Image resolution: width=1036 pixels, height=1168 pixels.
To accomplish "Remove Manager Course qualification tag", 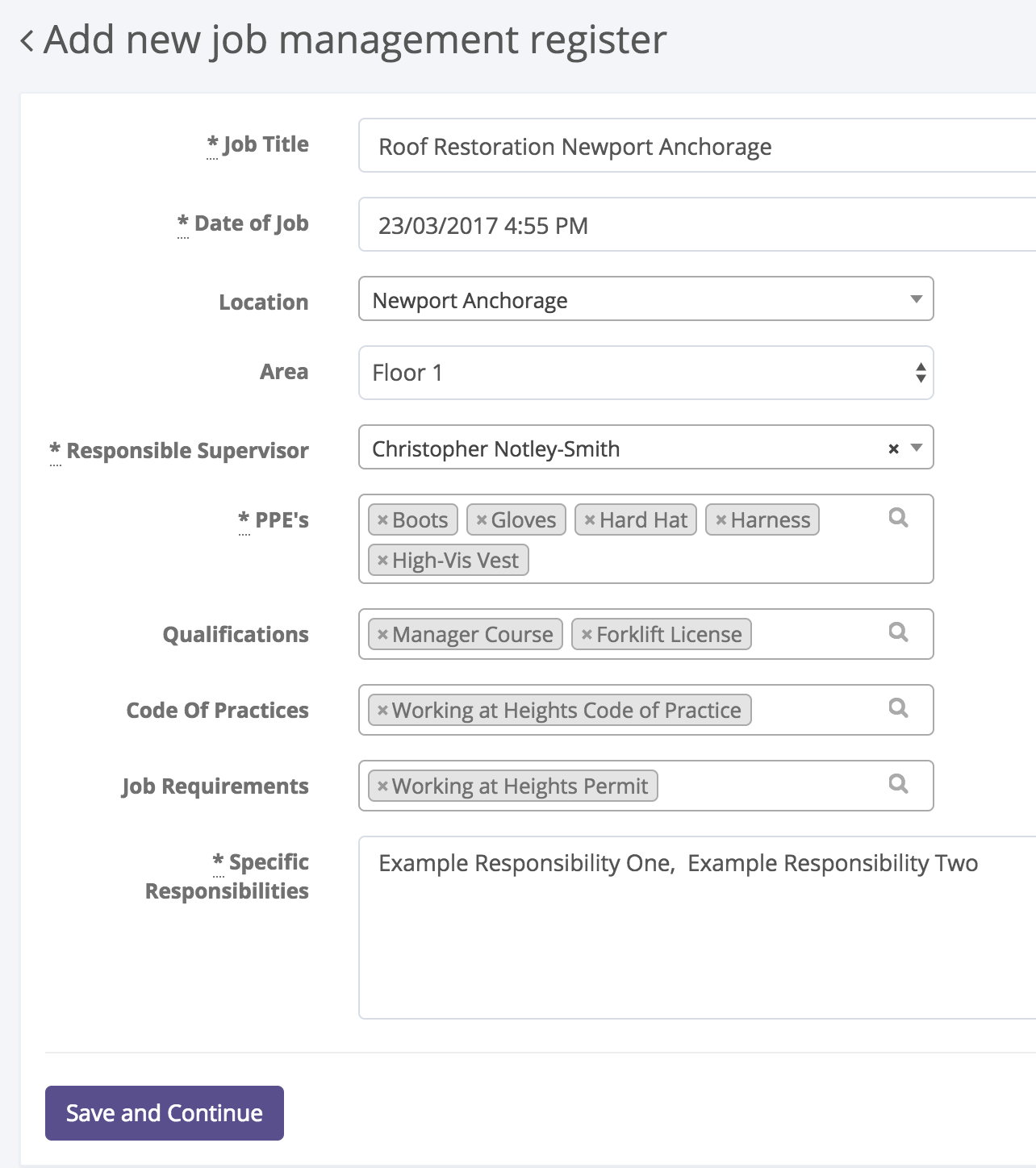I will coord(383,635).
